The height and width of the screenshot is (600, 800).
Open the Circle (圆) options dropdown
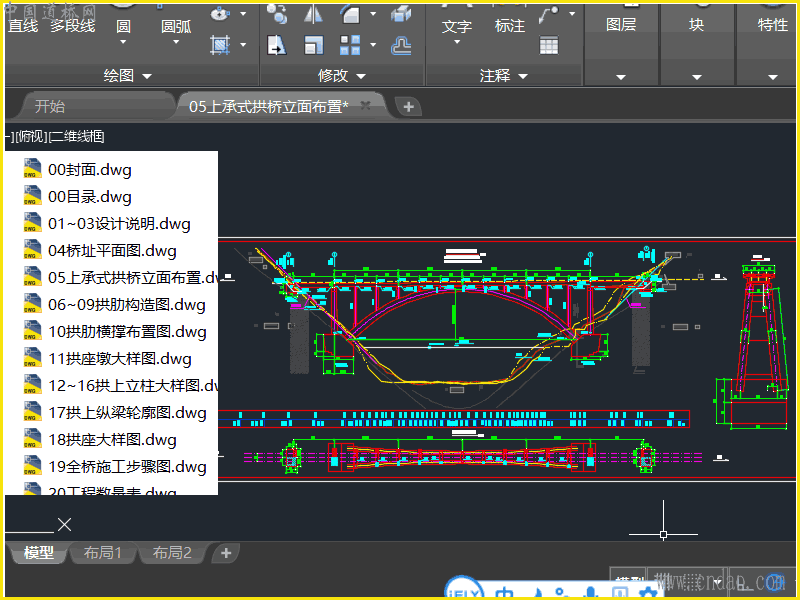click(x=123, y=42)
